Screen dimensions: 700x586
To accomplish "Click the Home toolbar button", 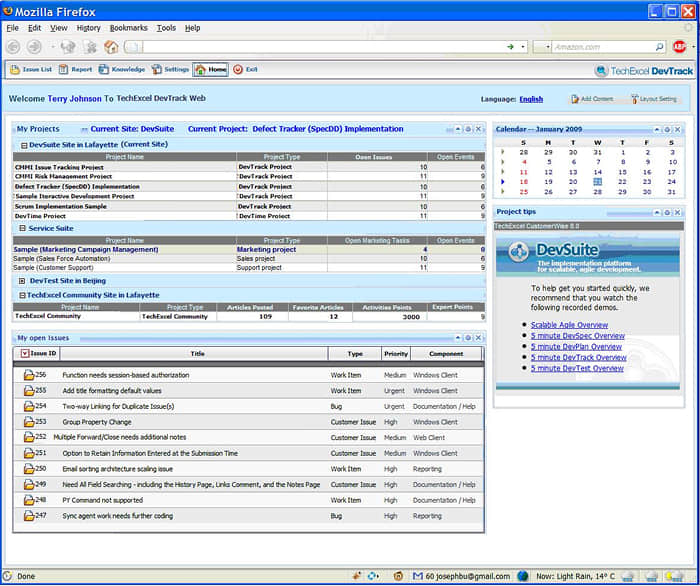I will coord(211,70).
